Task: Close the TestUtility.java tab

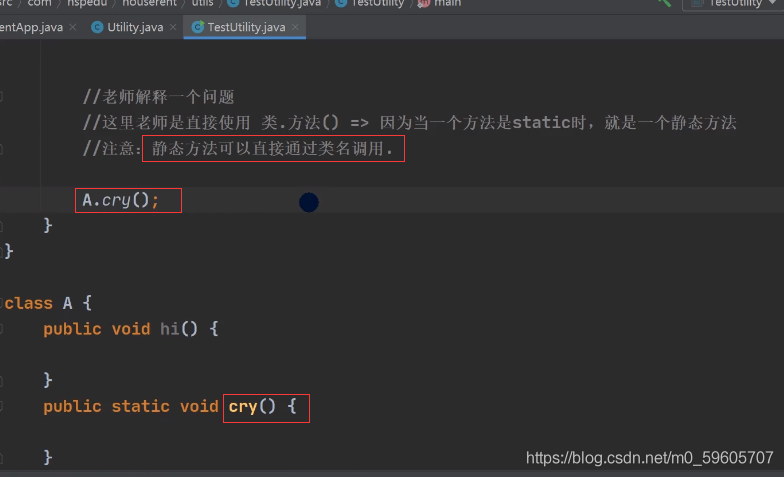Action: (295, 27)
